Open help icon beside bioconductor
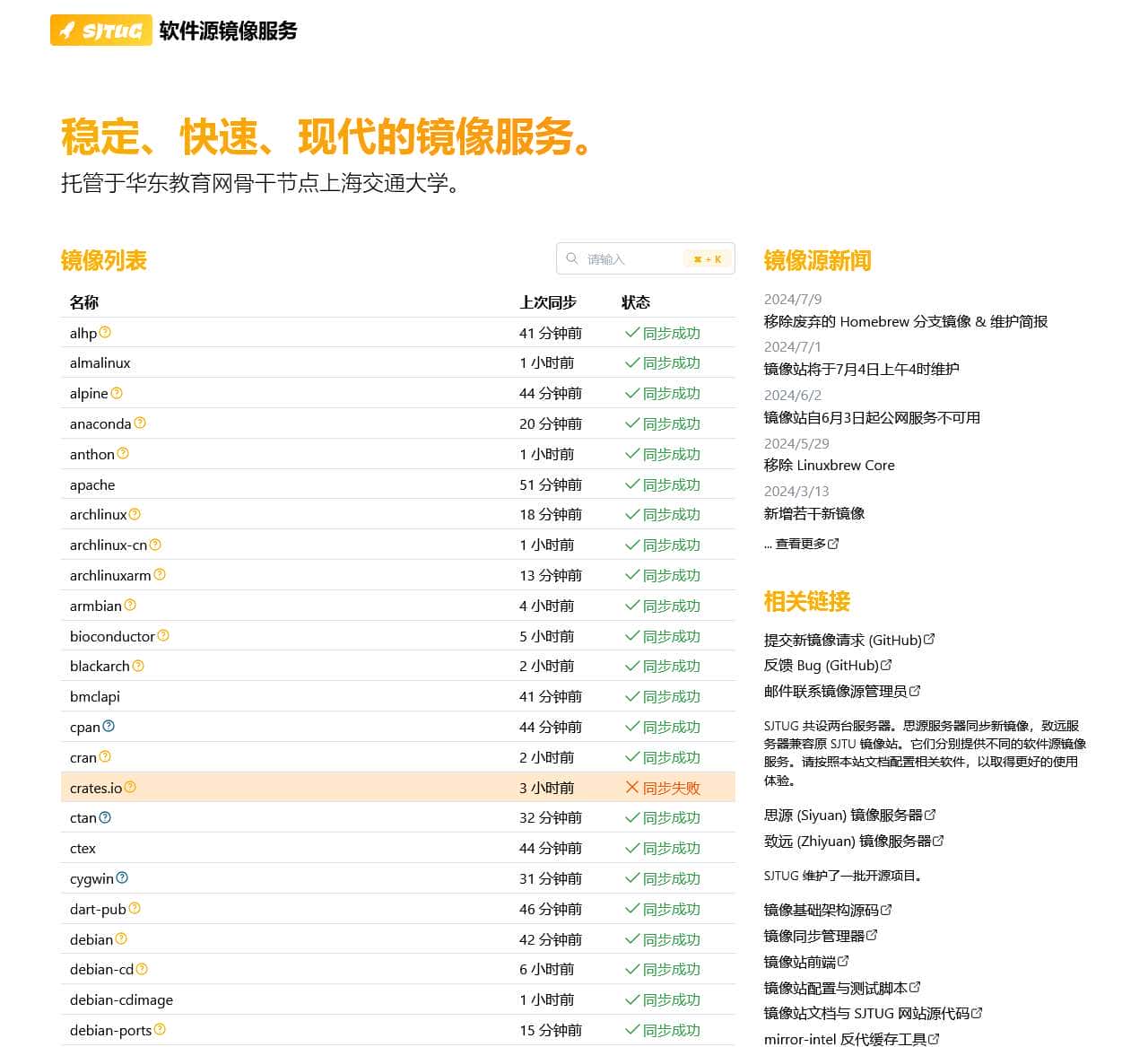Image resolution: width=1148 pixels, height=1047 pixels. tap(163, 635)
